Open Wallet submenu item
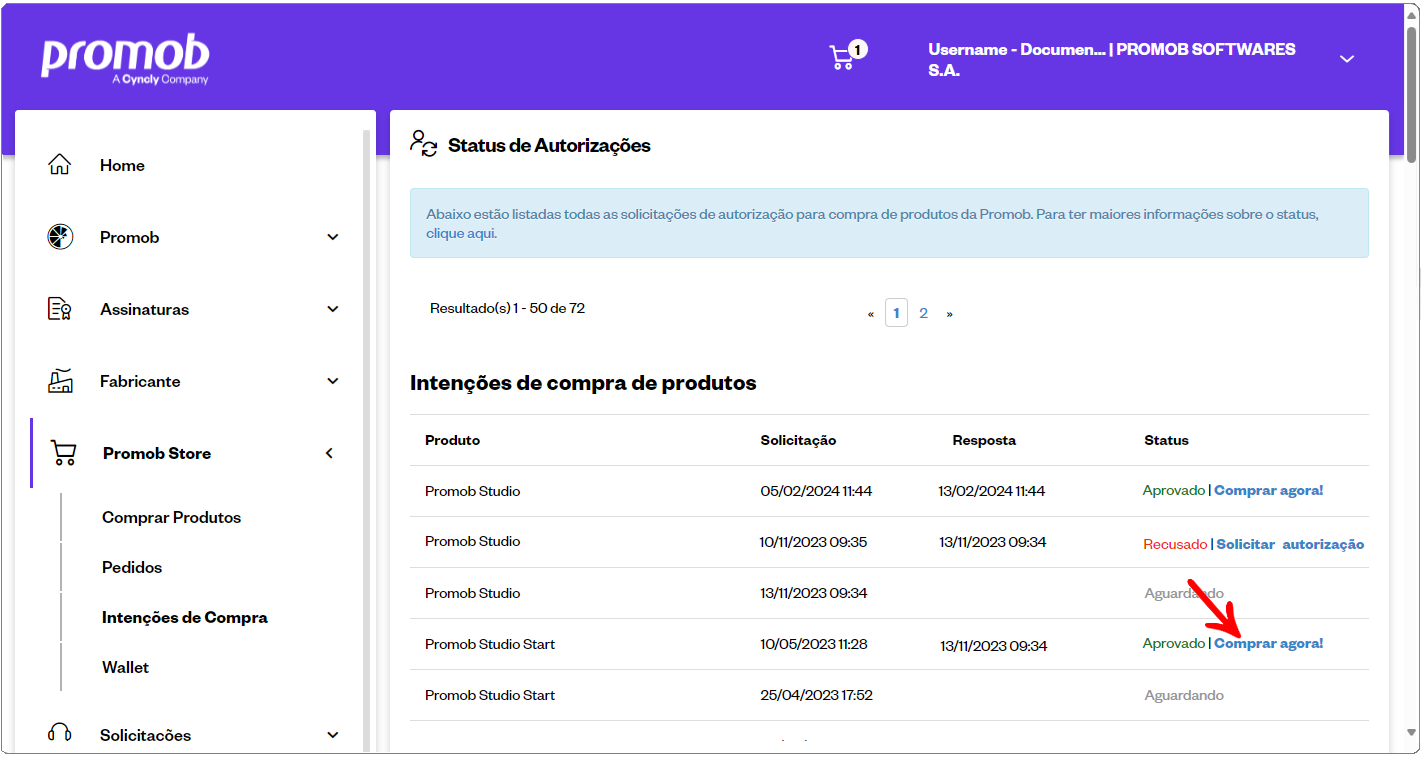1425x772 pixels. 126,667
